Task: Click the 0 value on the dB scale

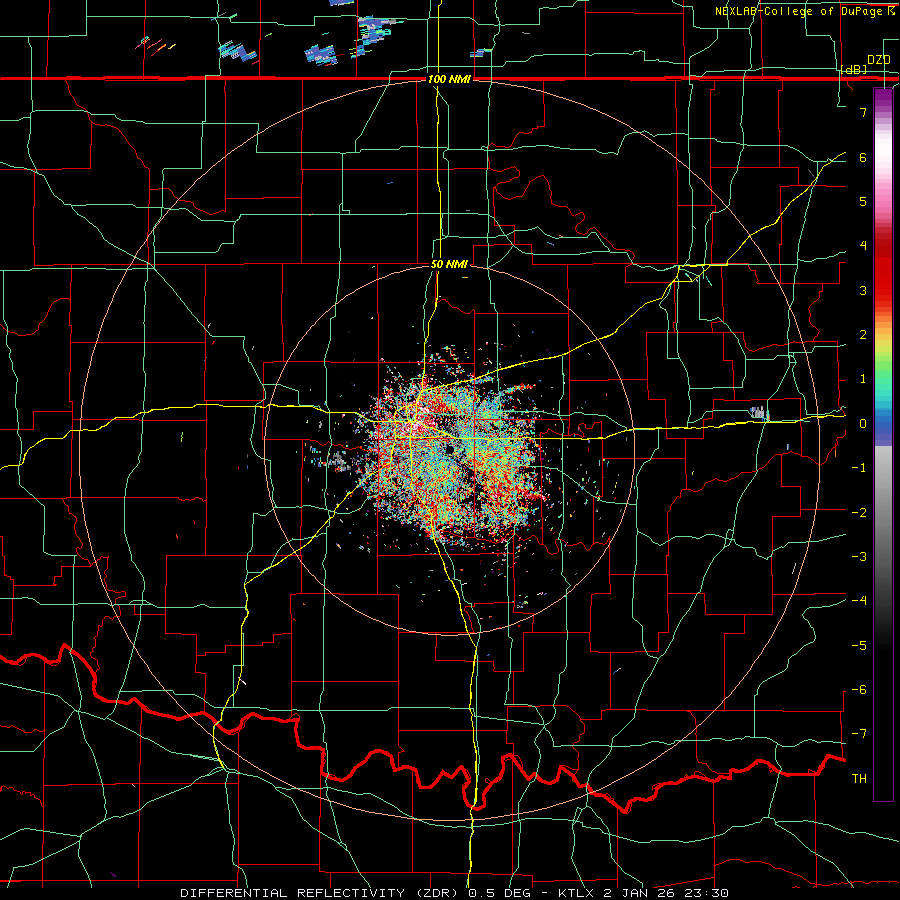Action: 863,424
